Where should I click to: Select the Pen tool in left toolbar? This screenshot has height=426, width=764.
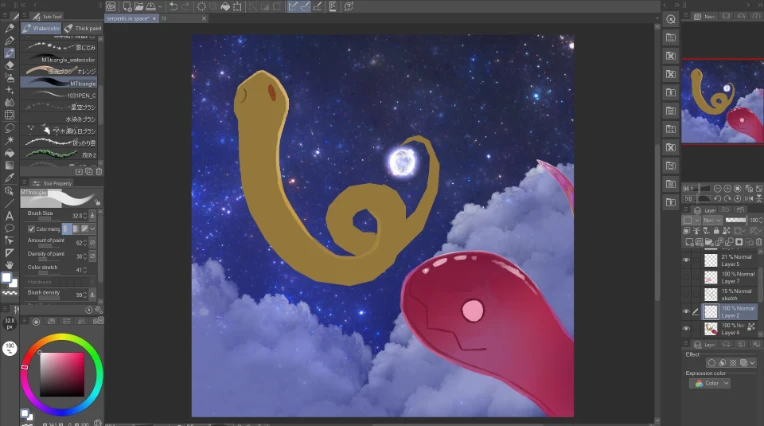[9, 29]
